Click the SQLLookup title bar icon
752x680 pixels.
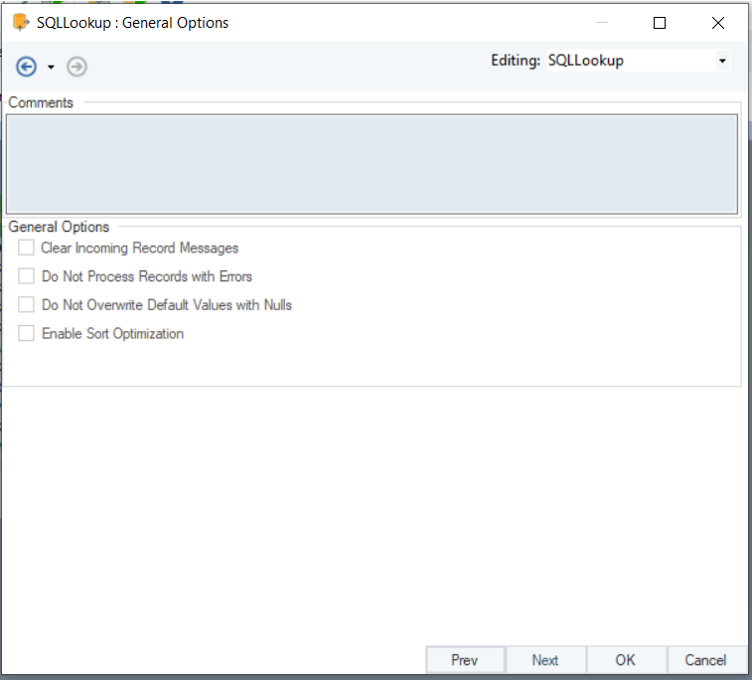point(21,23)
